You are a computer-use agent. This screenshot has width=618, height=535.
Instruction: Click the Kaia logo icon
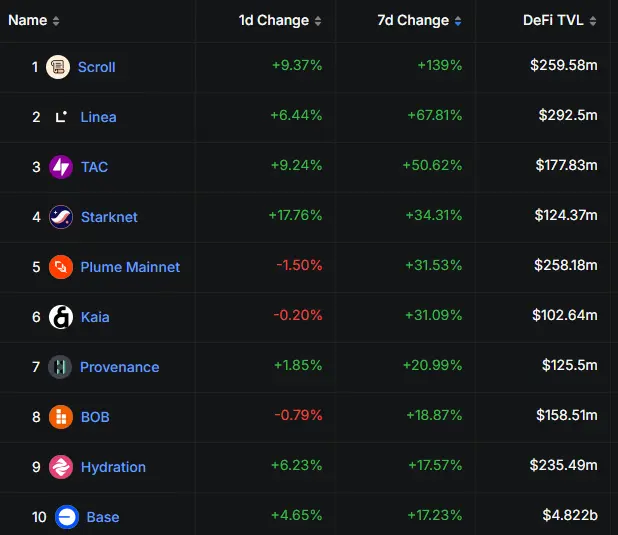(61, 317)
